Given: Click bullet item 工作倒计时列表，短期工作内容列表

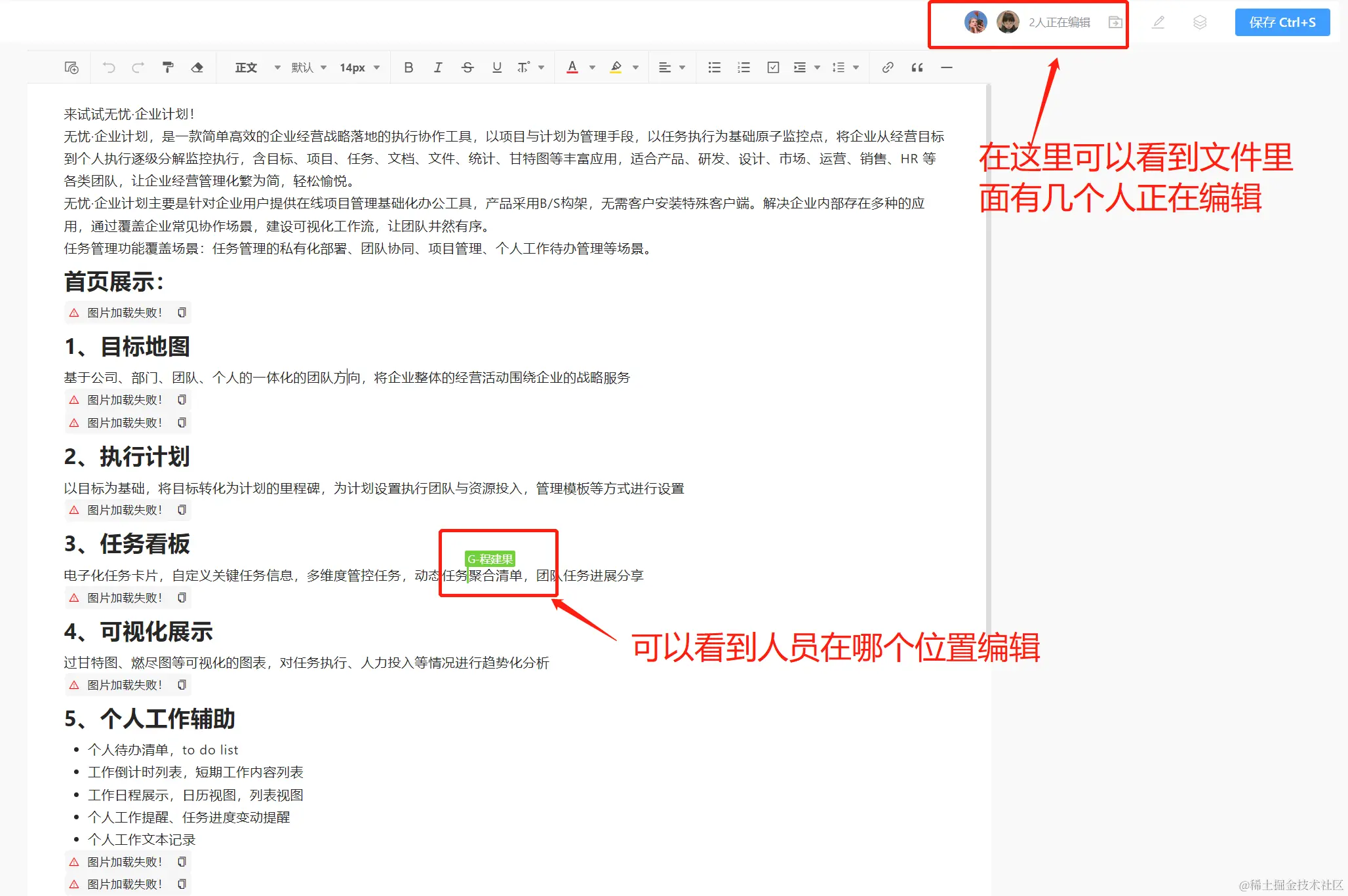Looking at the screenshot, I should pyautogui.click(x=195, y=772).
